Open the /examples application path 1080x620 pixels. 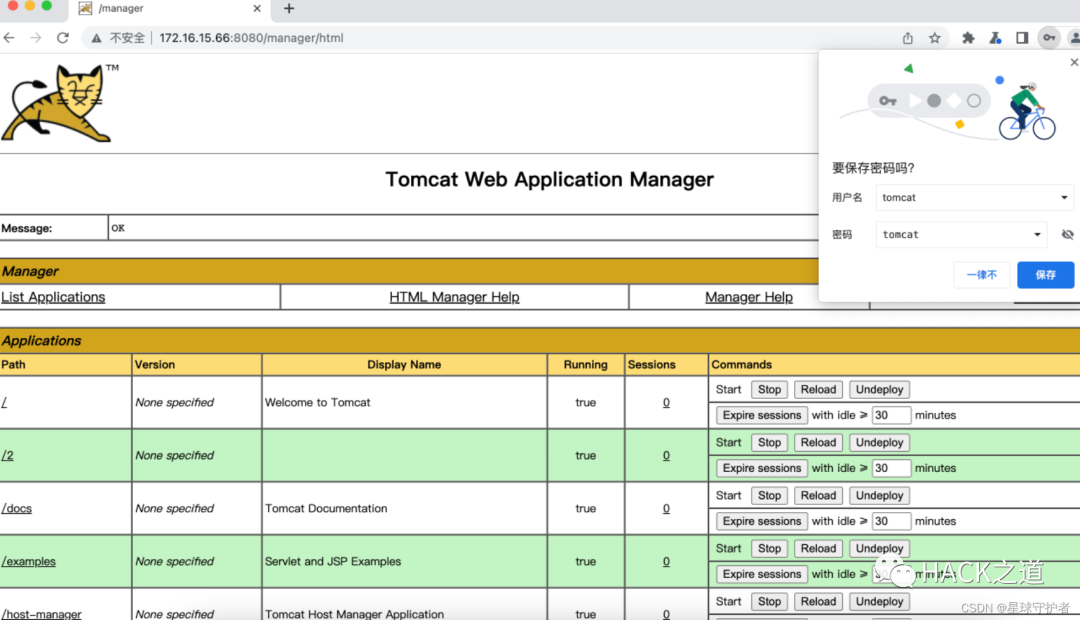click(28, 561)
